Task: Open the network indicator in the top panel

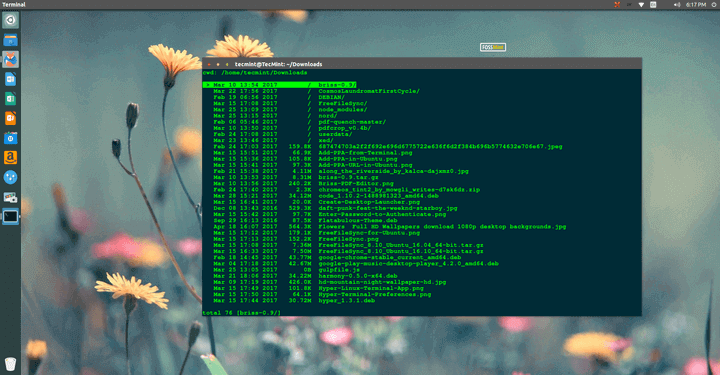Action: pyautogui.click(x=641, y=5)
